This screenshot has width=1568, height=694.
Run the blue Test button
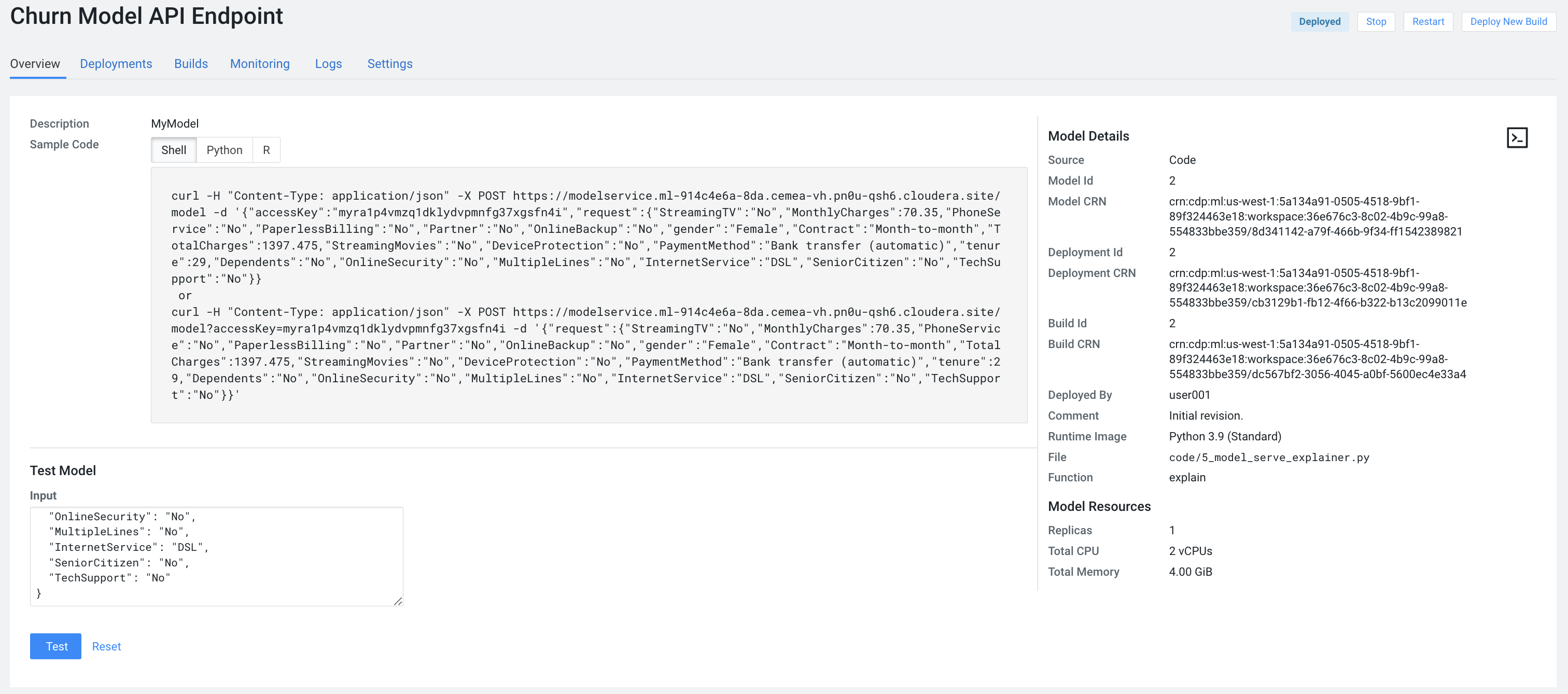55,646
